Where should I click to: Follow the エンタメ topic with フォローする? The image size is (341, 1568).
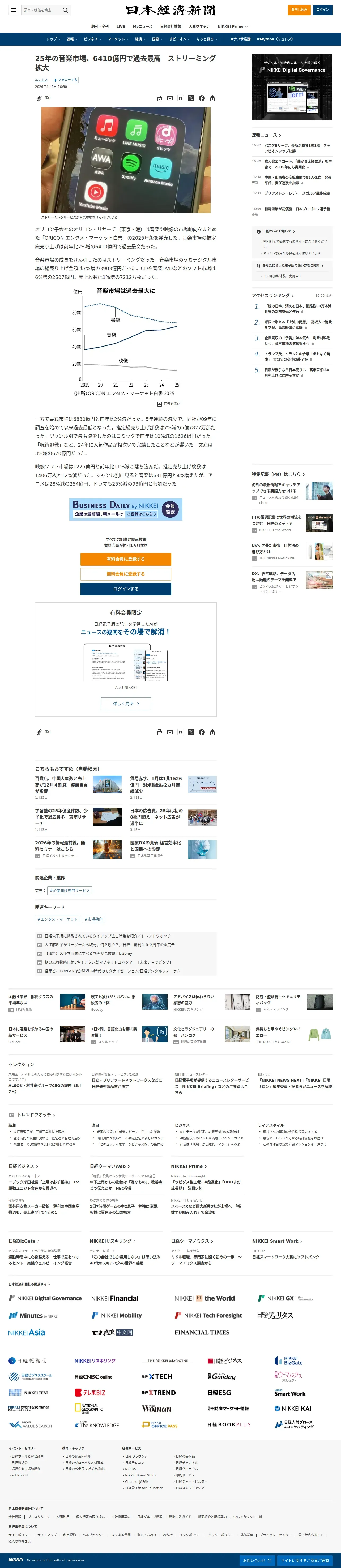[x=65, y=80]
